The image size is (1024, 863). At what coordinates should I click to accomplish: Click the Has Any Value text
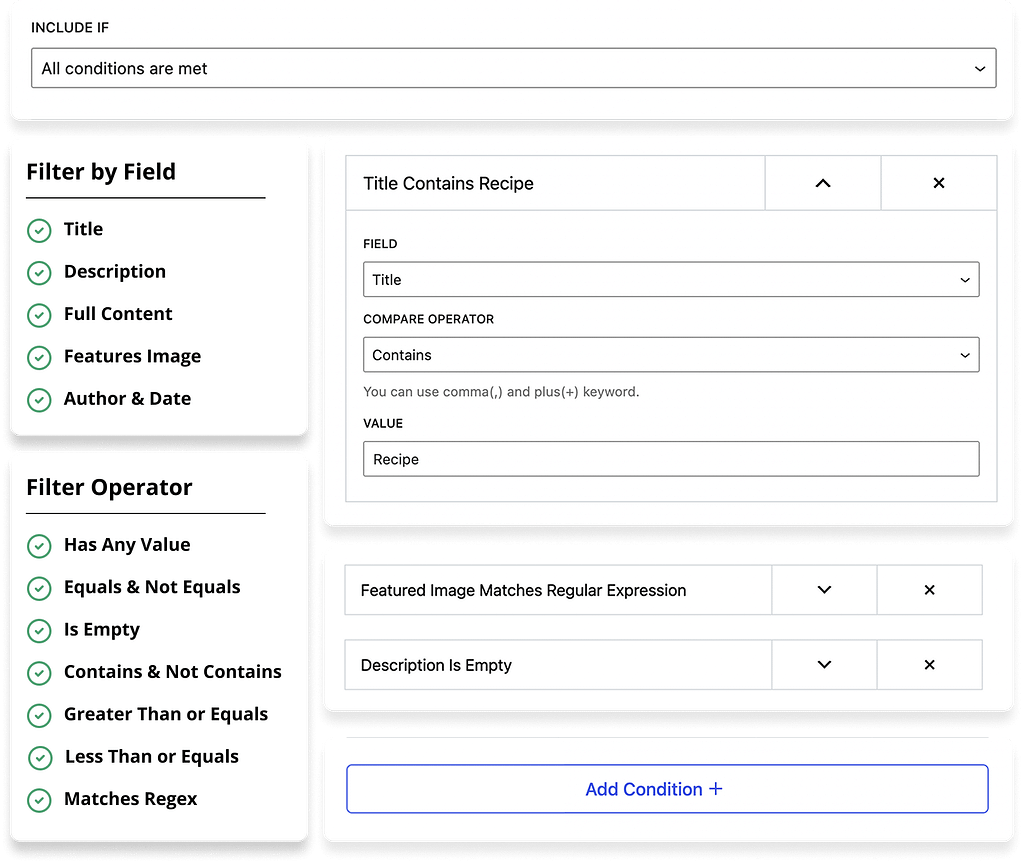point(127,545)
